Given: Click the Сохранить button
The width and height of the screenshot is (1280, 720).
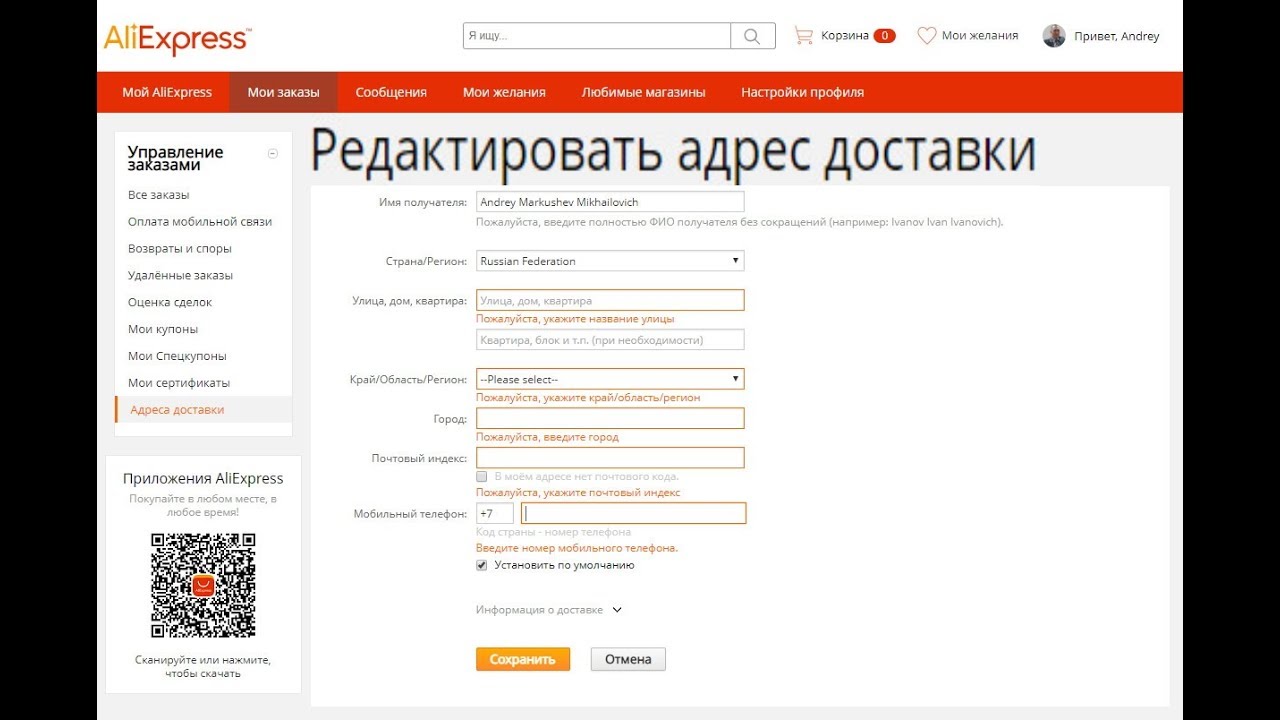Looking at the screenshot, I should click(523, 659).
